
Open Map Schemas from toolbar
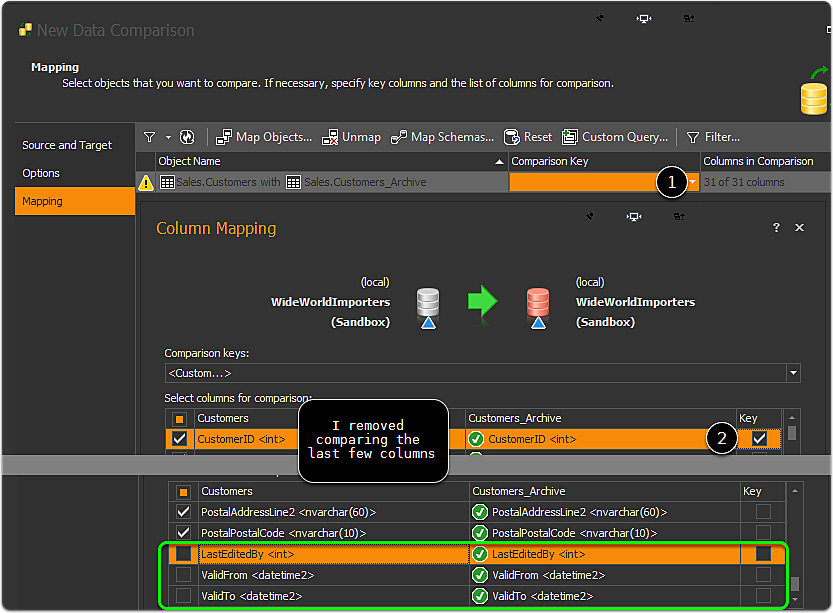[442, 137]
